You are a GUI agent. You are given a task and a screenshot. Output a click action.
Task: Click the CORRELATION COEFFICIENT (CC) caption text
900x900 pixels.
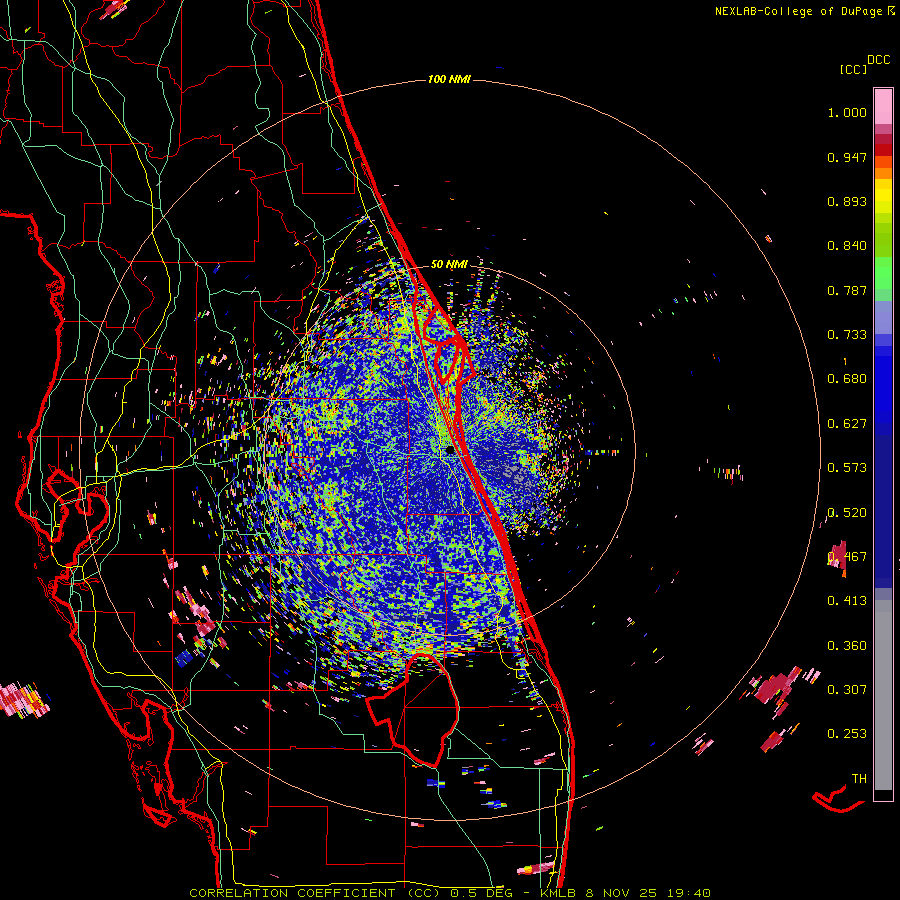click(315, 893)
